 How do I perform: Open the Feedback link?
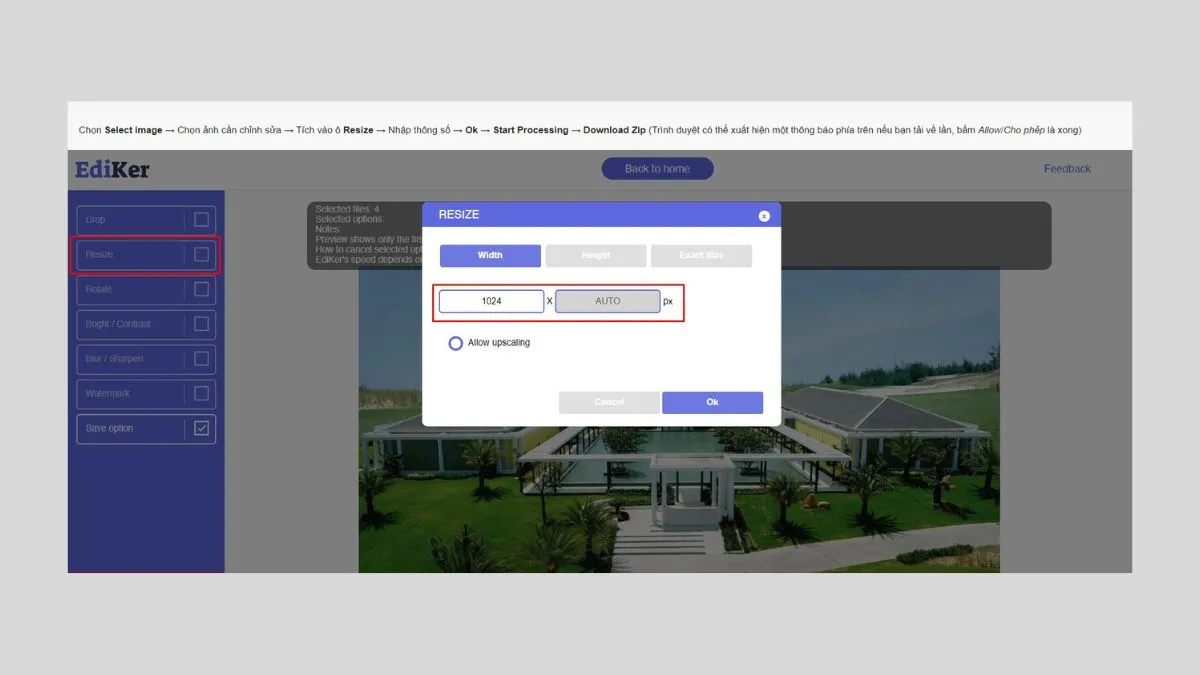pos(1067,168)
